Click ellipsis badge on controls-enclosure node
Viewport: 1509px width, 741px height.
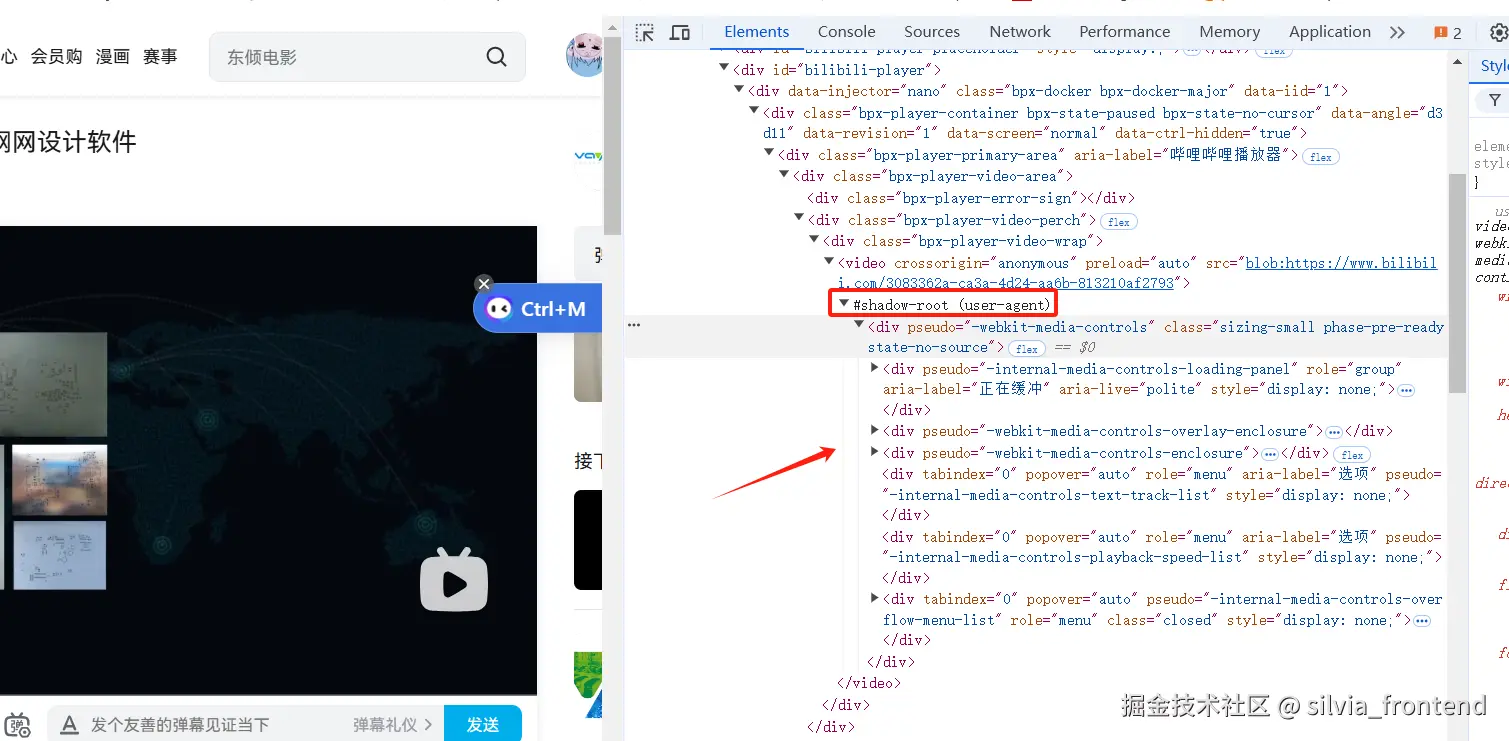1270,454
